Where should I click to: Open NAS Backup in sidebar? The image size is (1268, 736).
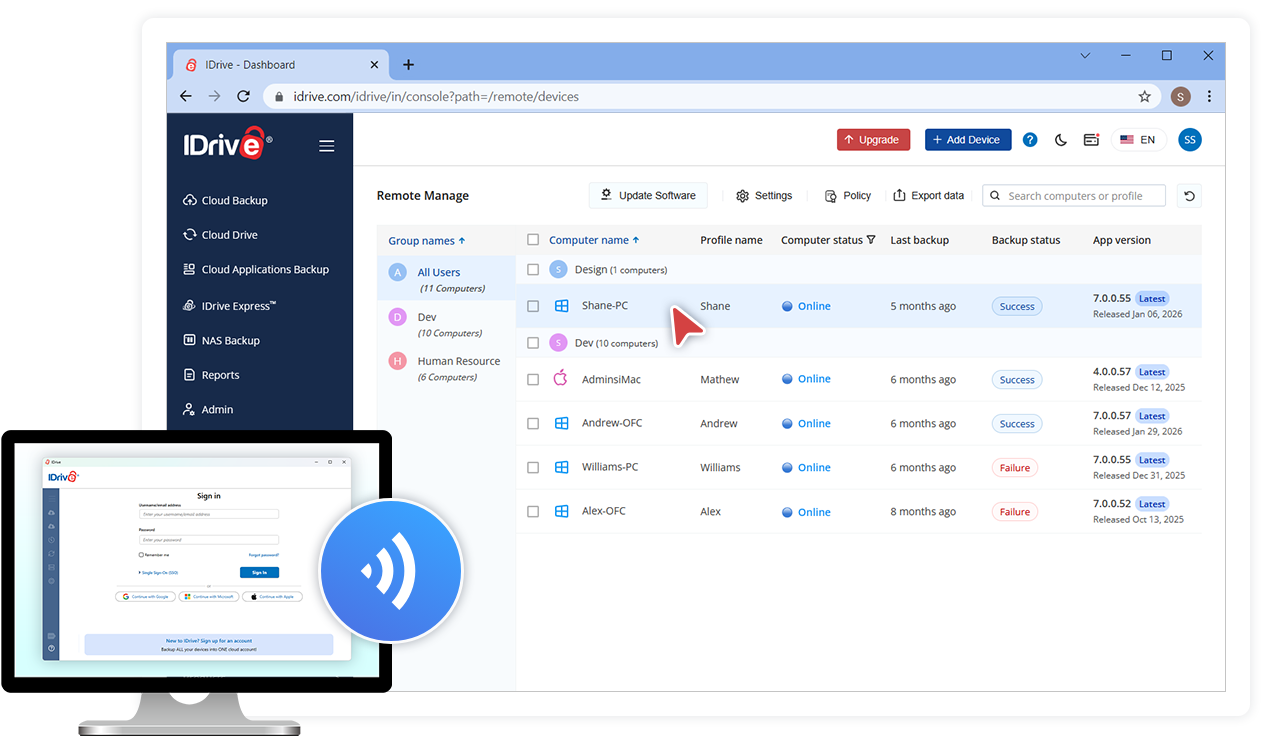tap(221, 340)
